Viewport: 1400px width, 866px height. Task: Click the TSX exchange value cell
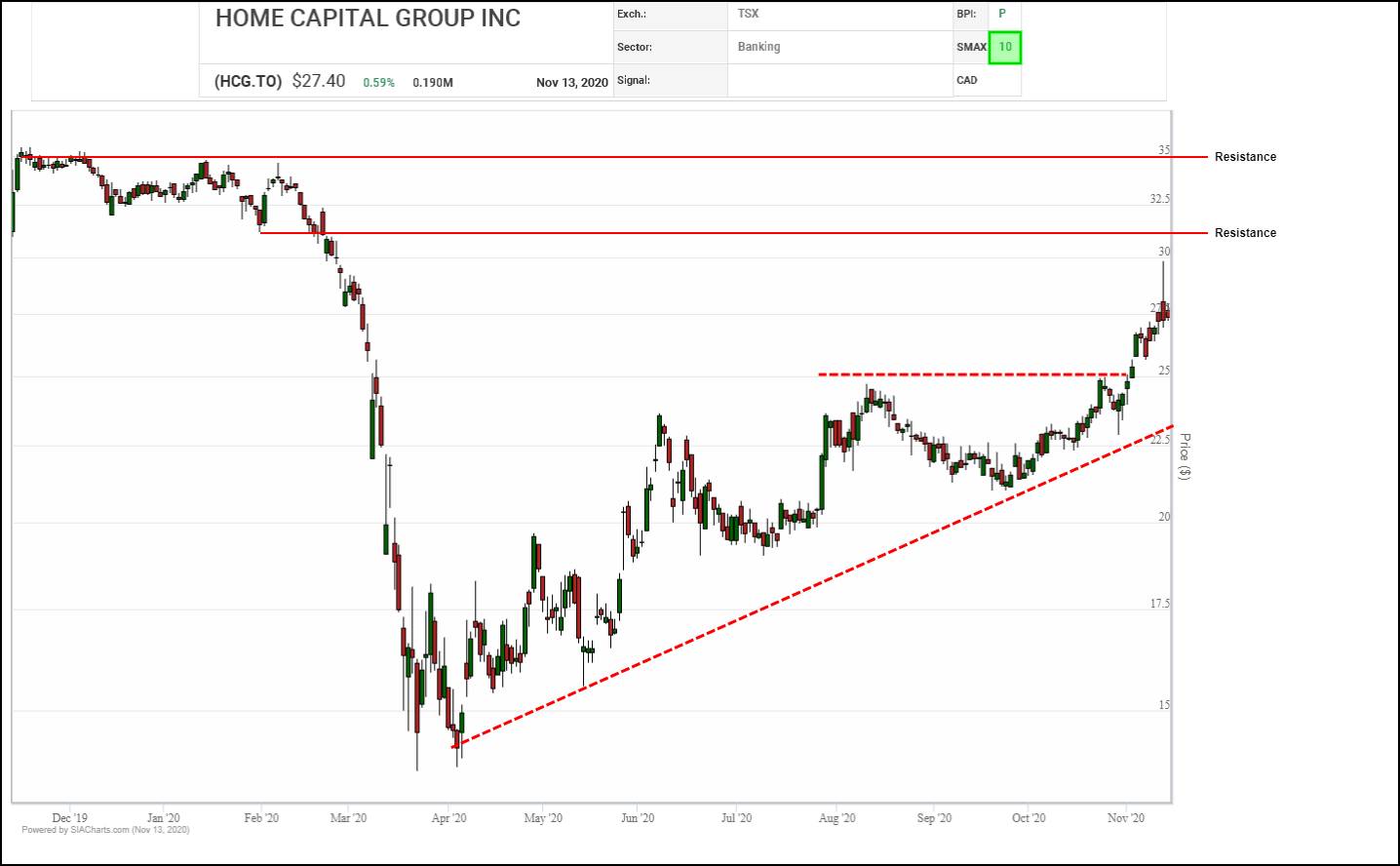tap(748, 14)
